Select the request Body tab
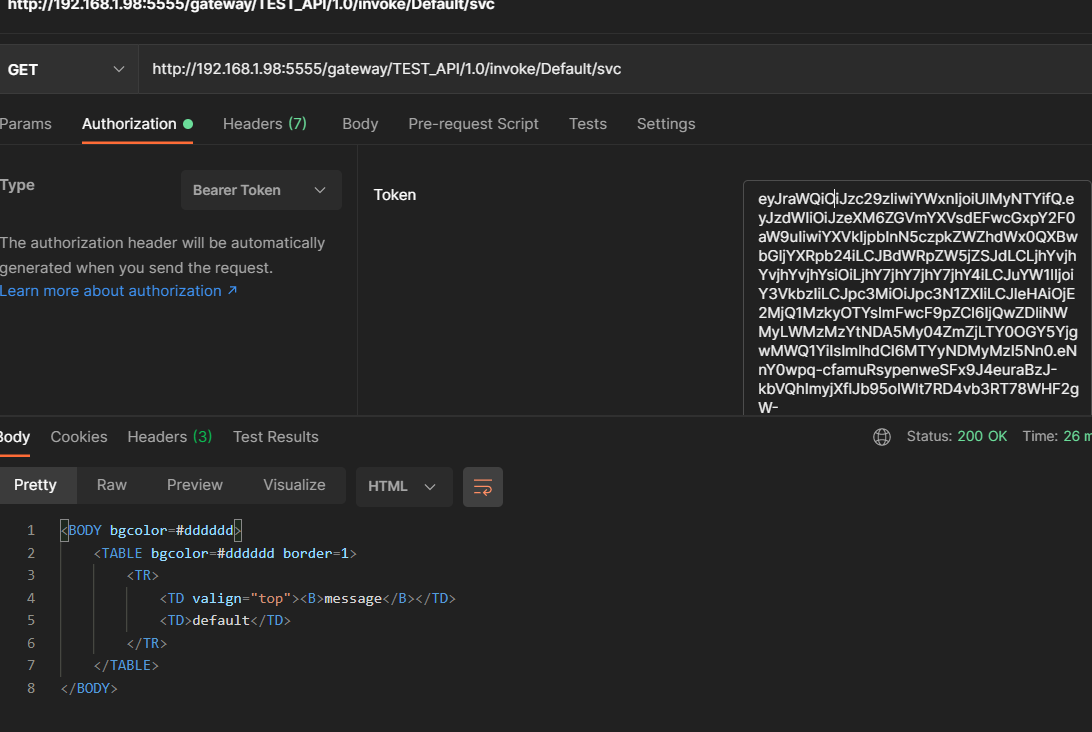The height and width of the screenshot is (732, 1092). point(360,124)
